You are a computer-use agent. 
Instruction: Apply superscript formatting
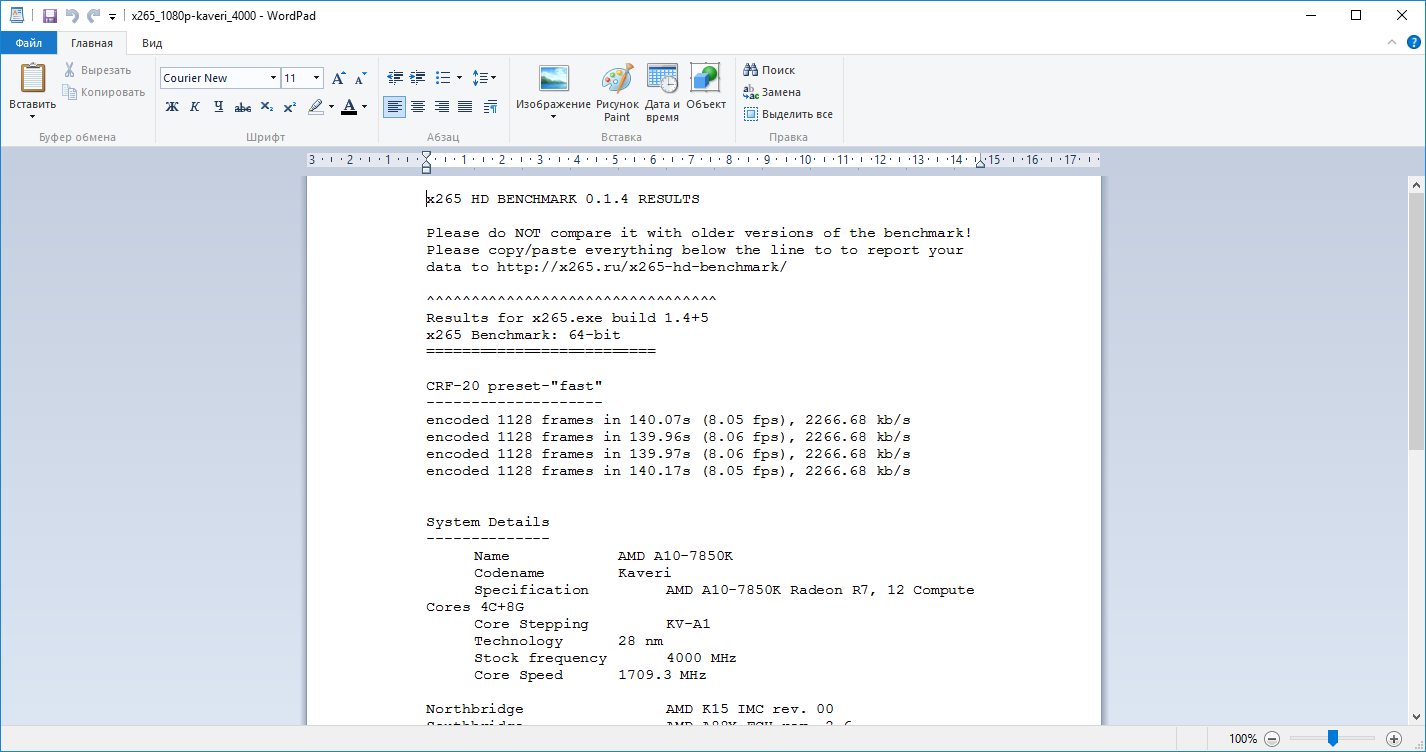290,107
